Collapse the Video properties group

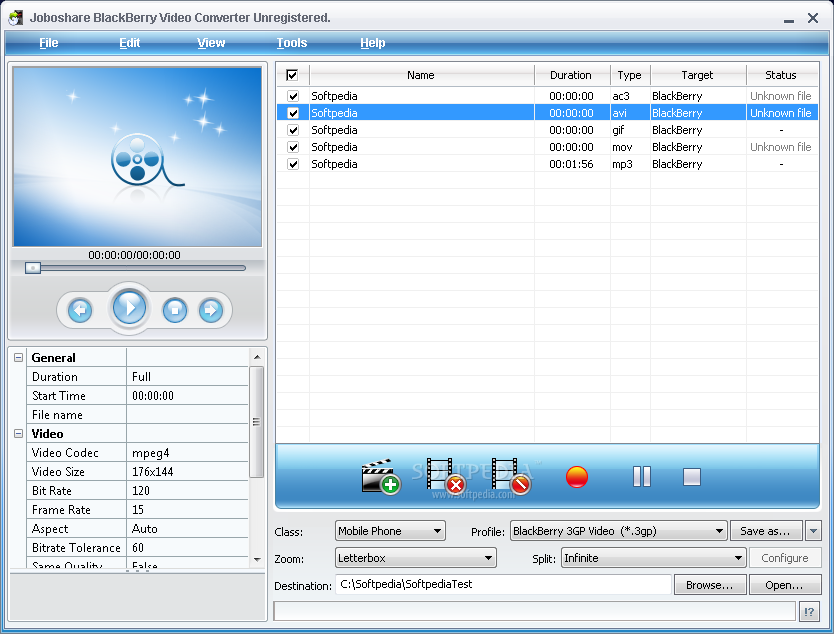click(19, 433)
